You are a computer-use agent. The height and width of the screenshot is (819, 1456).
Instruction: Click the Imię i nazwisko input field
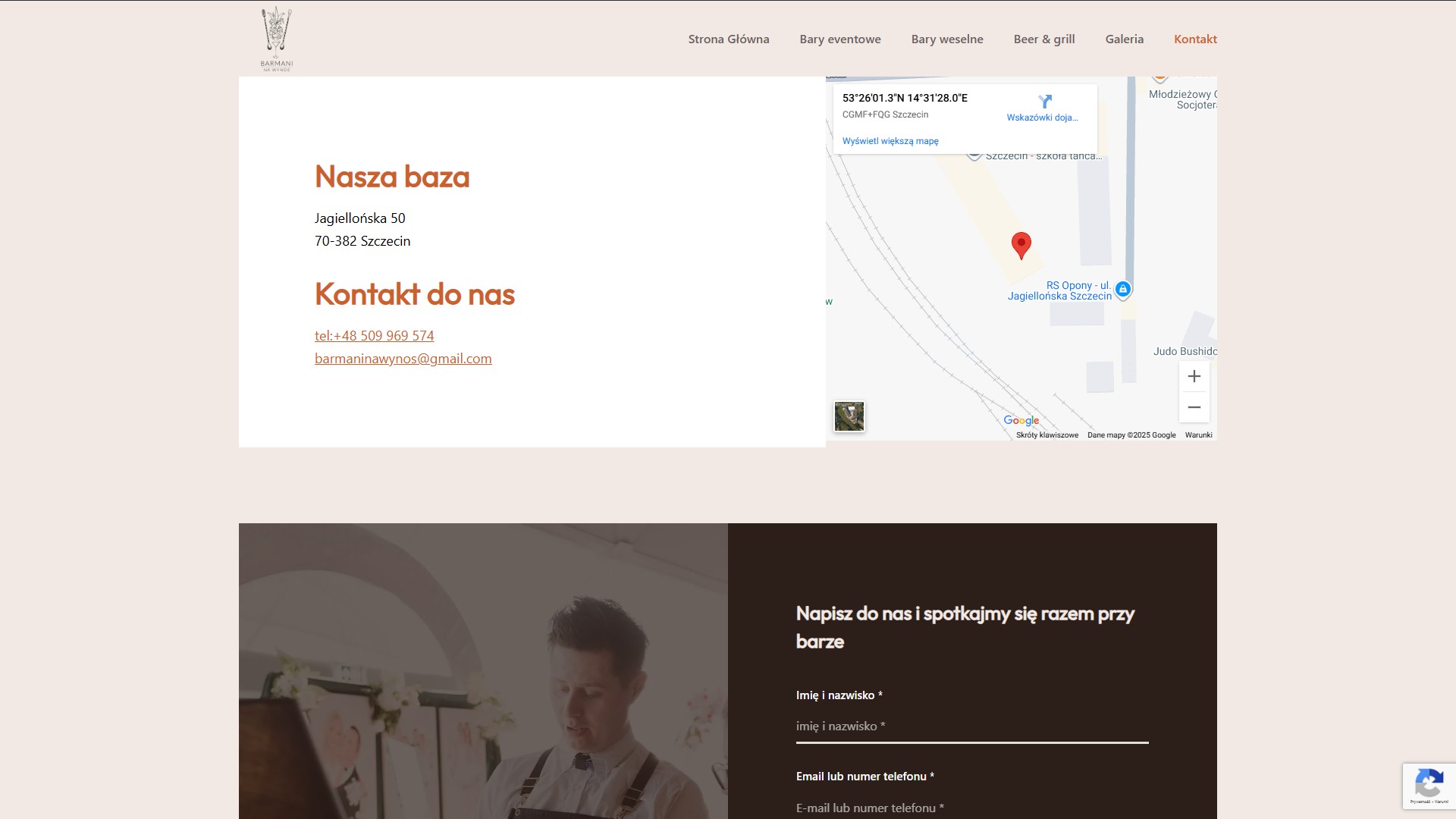pyautogui.click(x=971, y=726)
